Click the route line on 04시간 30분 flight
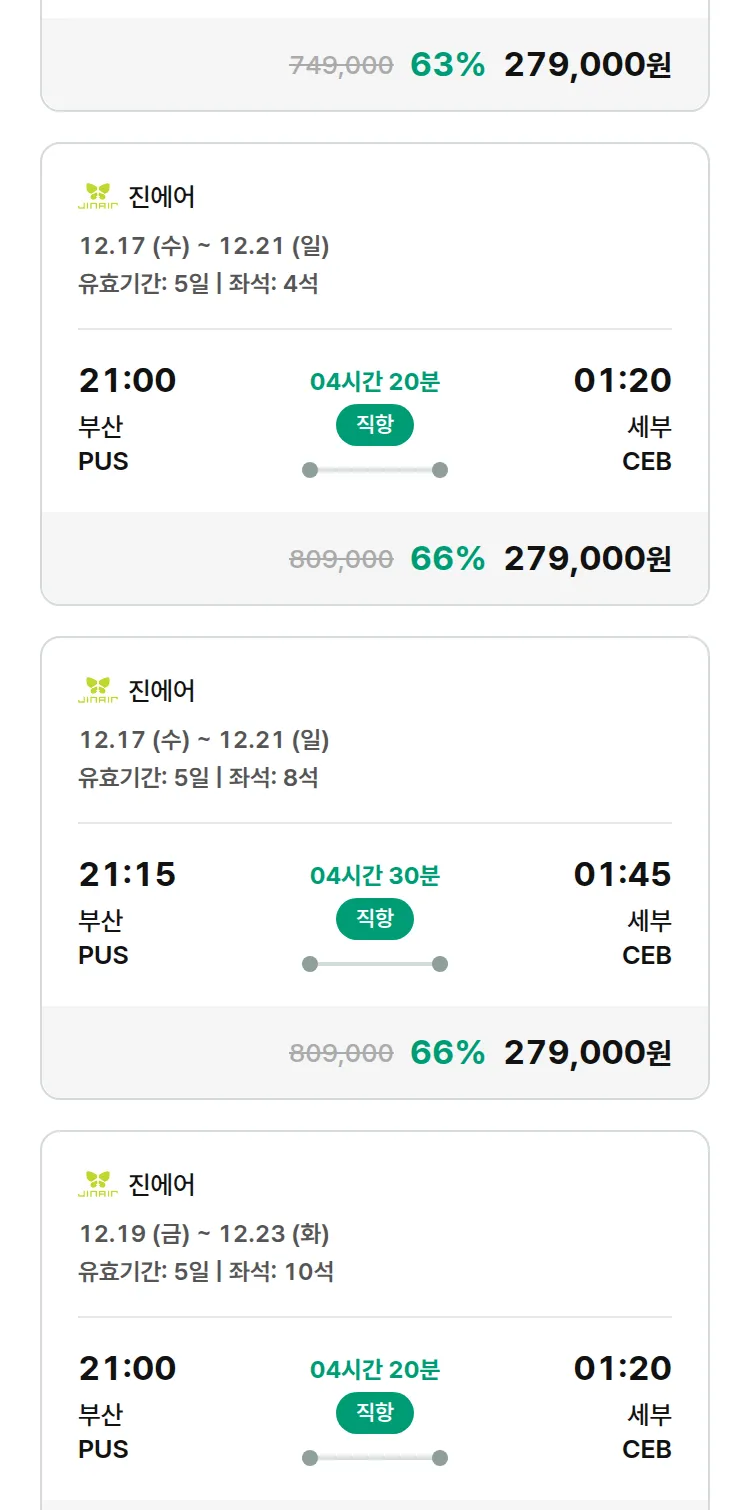 click(374, 964)
